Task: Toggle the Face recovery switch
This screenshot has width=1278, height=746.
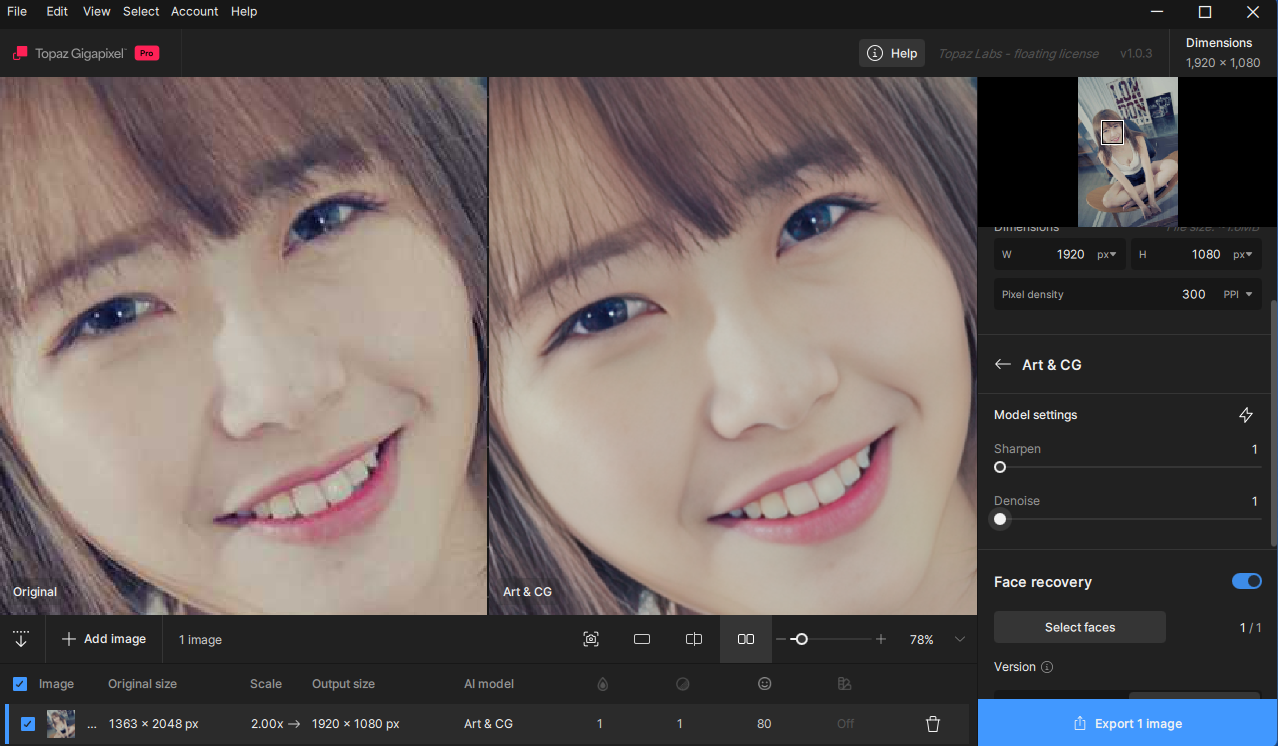Action: pos(1246,582)
